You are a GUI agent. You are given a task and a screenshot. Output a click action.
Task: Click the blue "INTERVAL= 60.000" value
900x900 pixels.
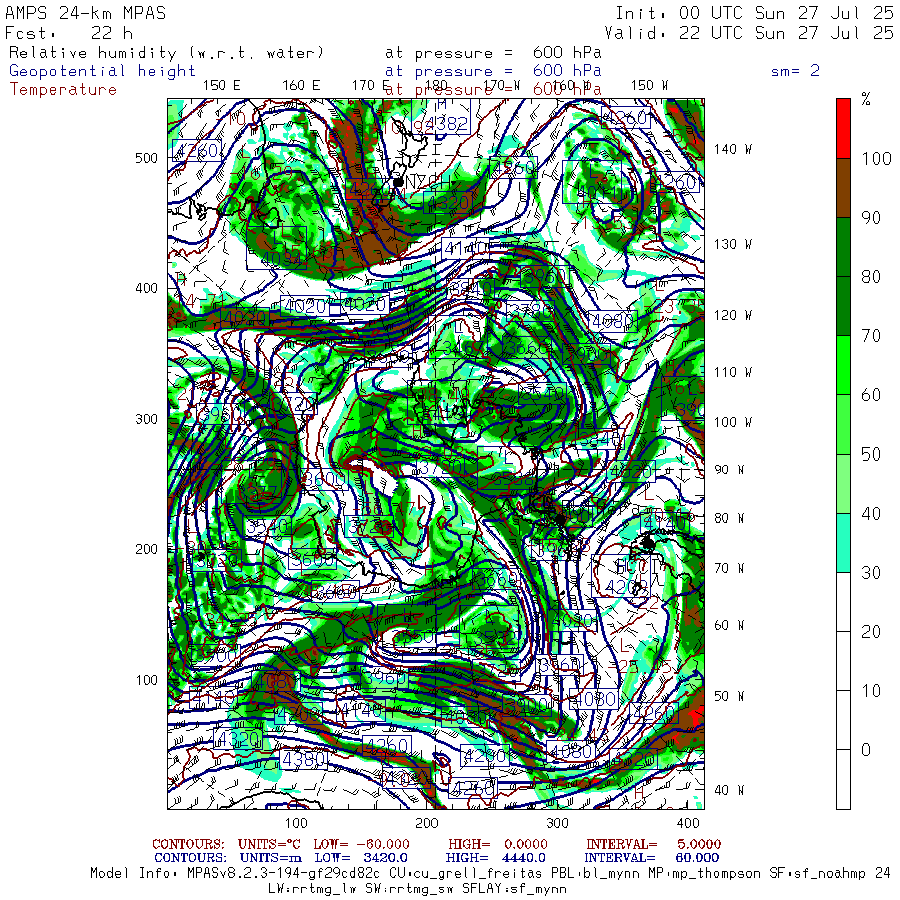pos(651,858)
